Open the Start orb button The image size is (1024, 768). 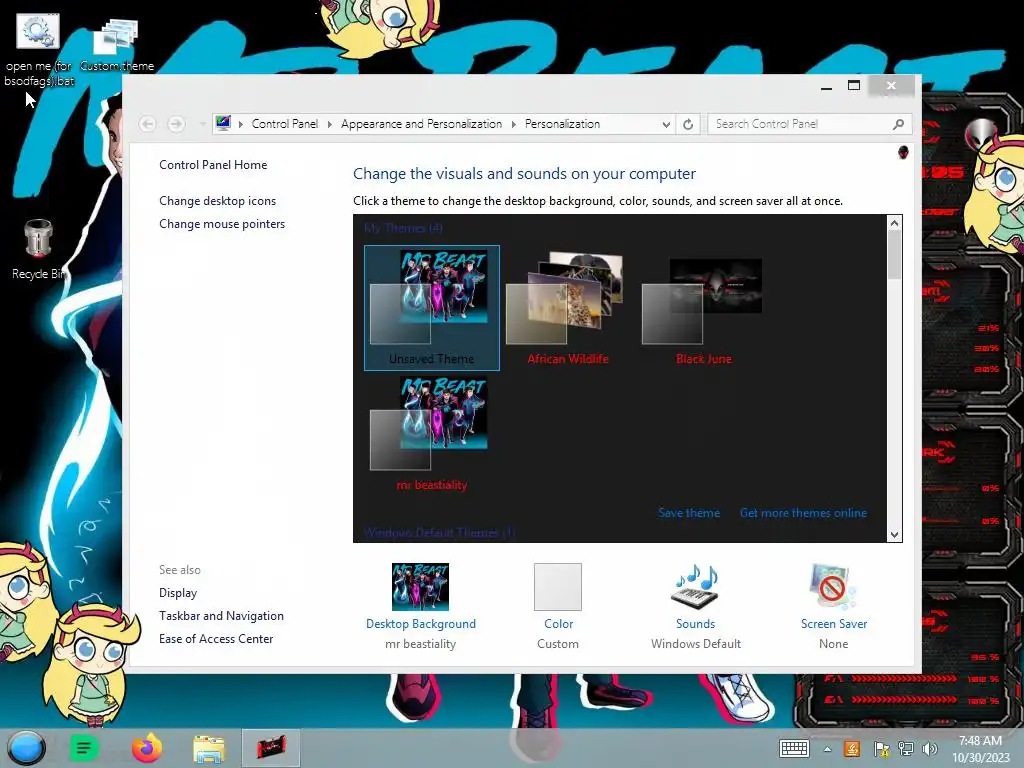(27, 748)
